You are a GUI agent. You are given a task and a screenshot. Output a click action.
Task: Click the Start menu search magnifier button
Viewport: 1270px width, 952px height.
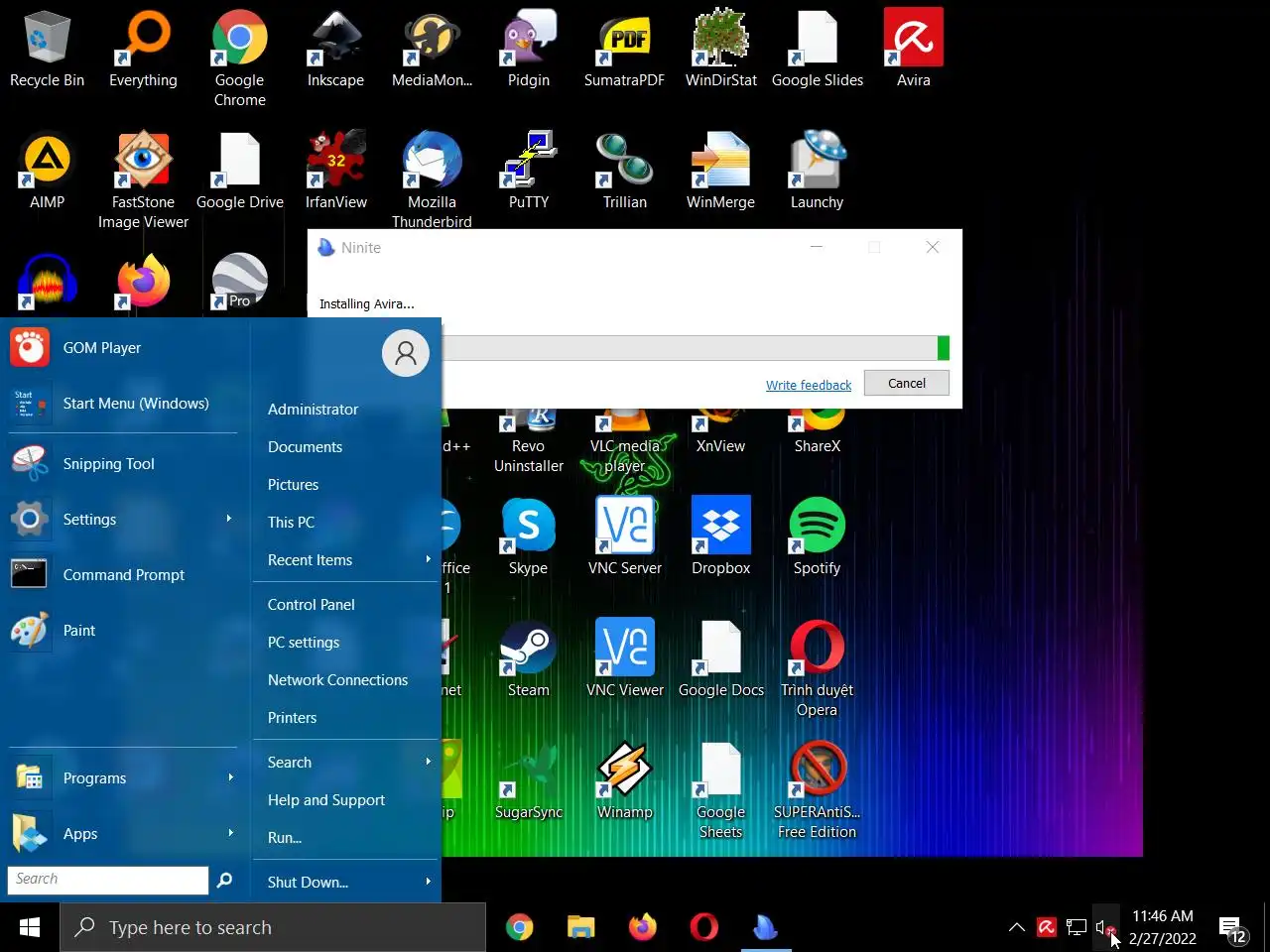pyautogui.click(x=224, y=879)
